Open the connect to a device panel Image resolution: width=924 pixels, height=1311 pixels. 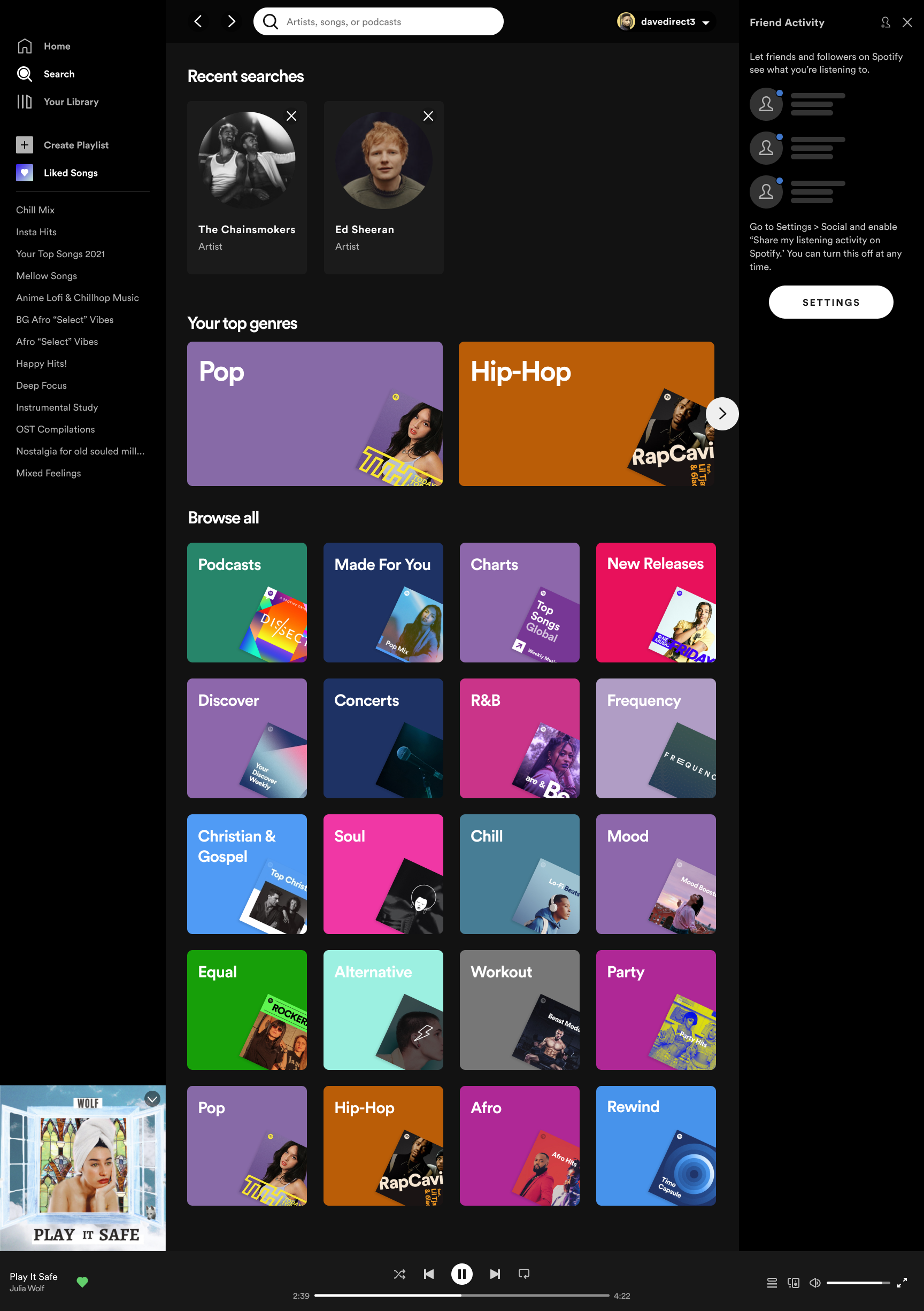click(794, 1283)
